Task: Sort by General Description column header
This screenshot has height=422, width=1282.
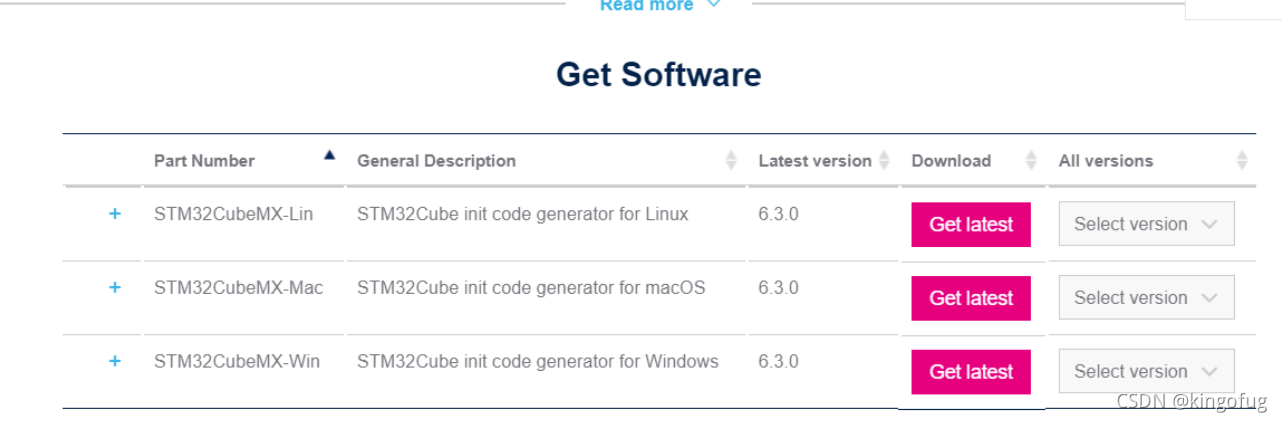Action: click(x=436, y=161)
